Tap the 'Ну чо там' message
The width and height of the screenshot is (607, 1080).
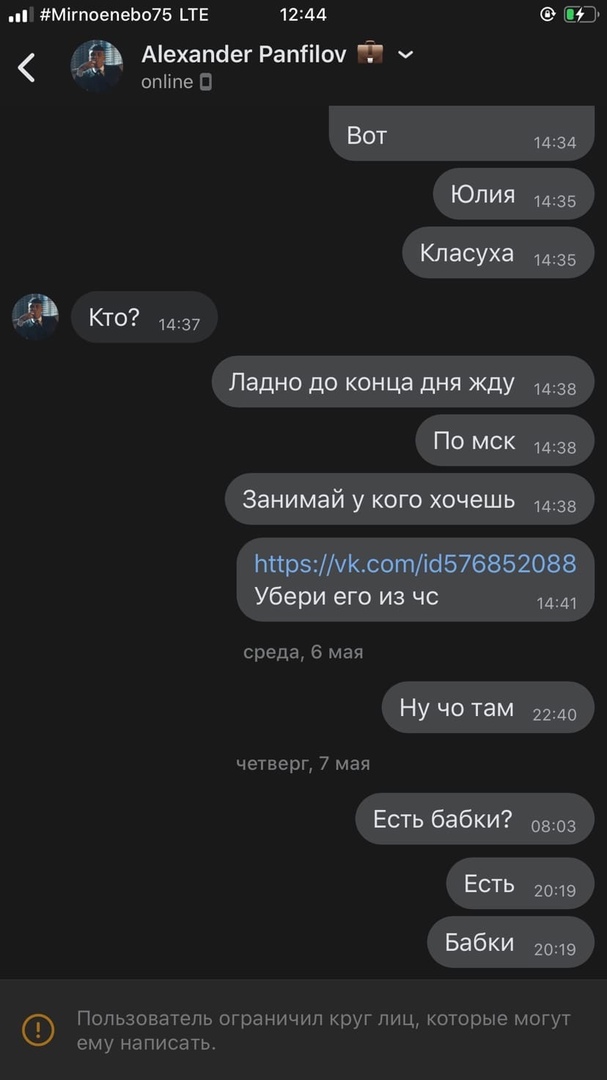click(x=488, y=707)
